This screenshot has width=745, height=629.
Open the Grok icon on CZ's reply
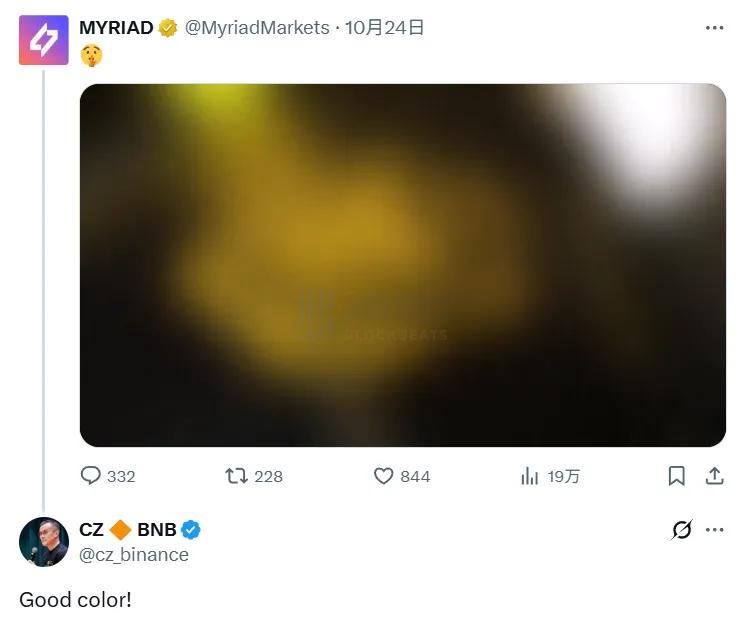(681, 530)
